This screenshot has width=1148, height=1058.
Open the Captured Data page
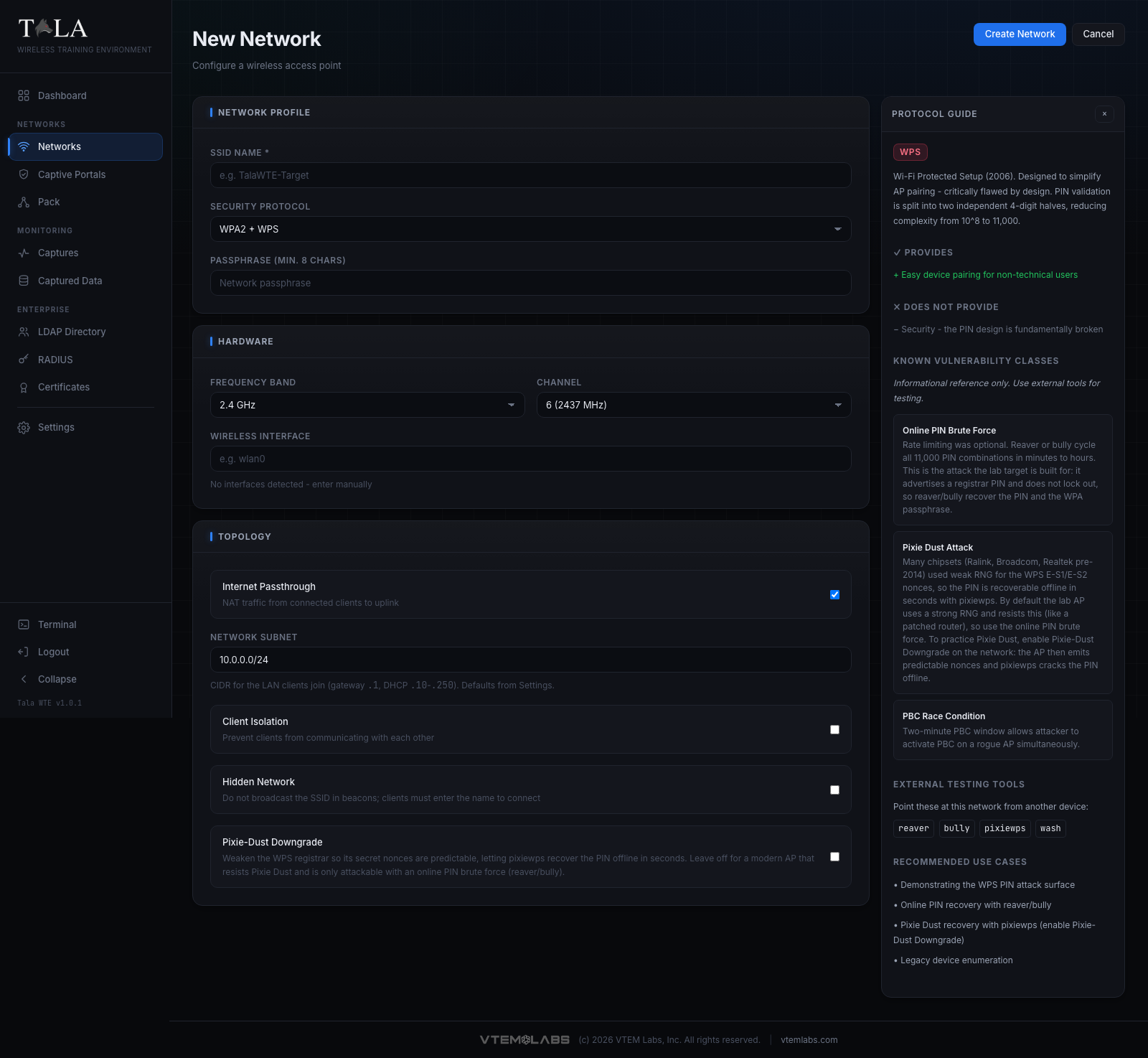coord(85,281)
